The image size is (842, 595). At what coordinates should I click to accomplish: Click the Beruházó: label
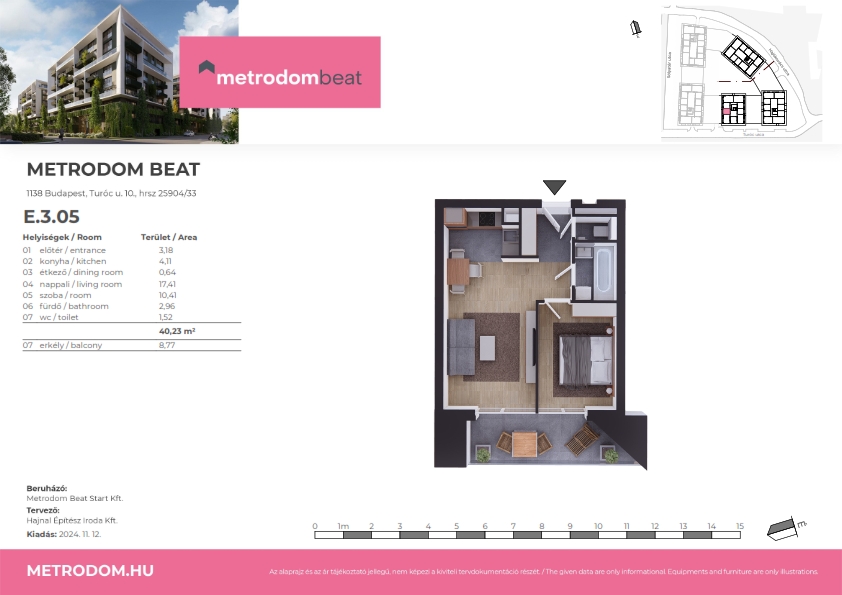(47, 489)
